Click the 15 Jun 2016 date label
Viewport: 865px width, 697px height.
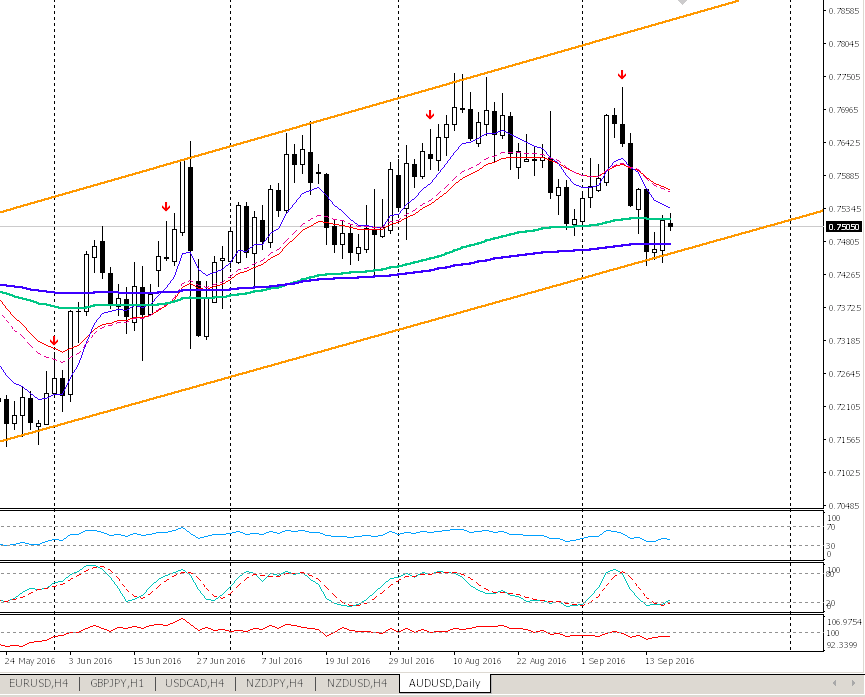click(x=157, y=661)
